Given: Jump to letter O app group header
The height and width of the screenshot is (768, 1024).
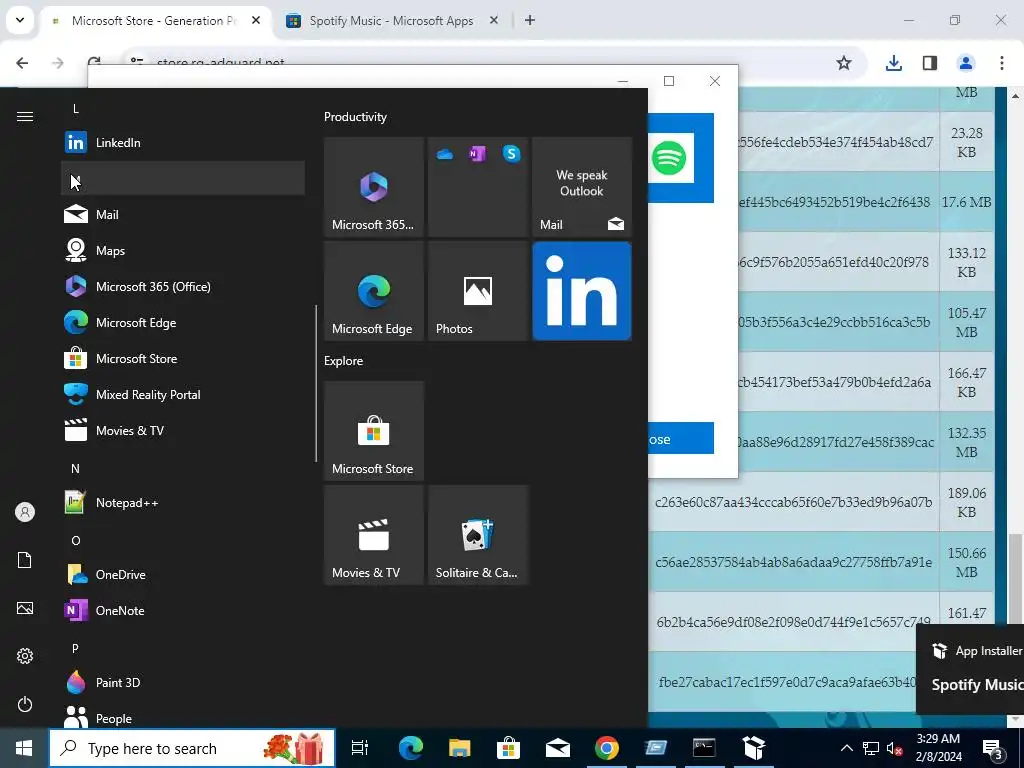Looking at the screenshot, I should (75, 541).
